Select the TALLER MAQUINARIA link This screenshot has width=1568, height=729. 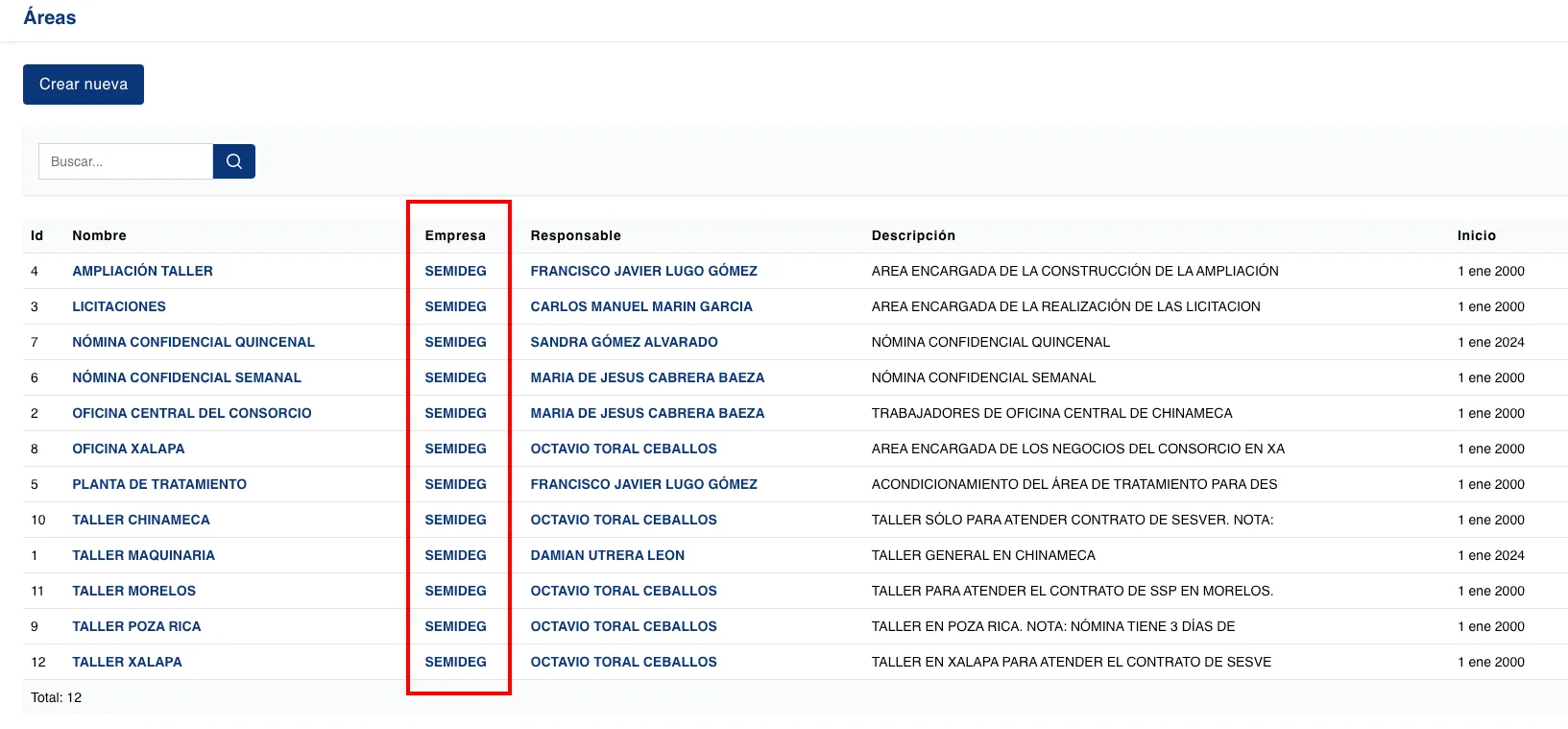point(143,555)
